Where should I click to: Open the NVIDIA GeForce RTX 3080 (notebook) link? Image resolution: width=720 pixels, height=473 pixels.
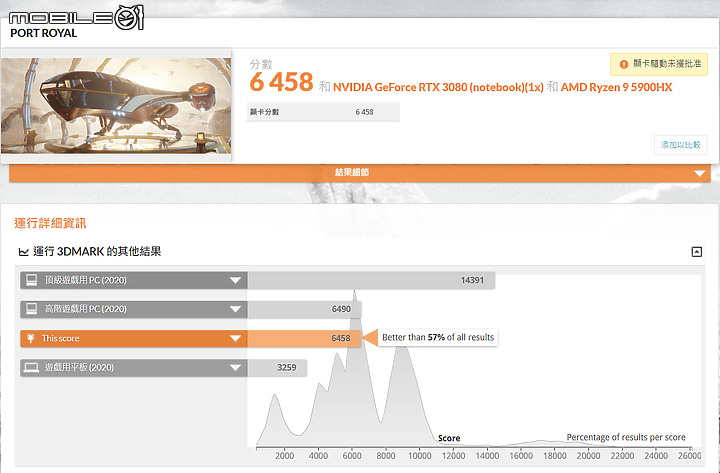[438, 87]
